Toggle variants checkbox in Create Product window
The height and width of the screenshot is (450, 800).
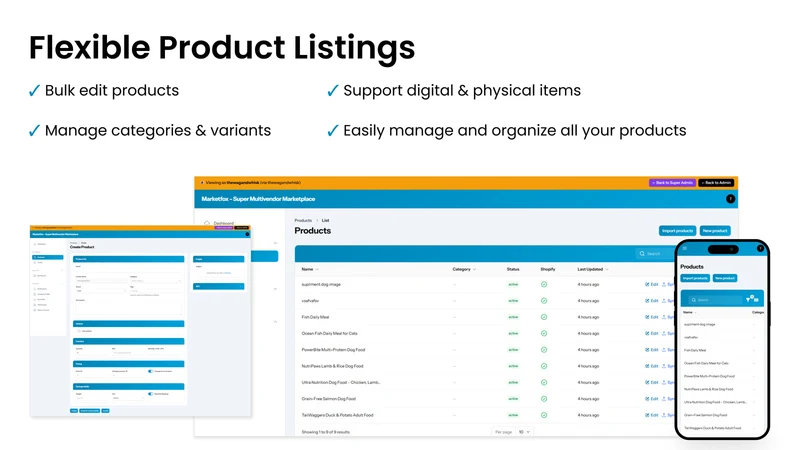(x=79, y=331)
